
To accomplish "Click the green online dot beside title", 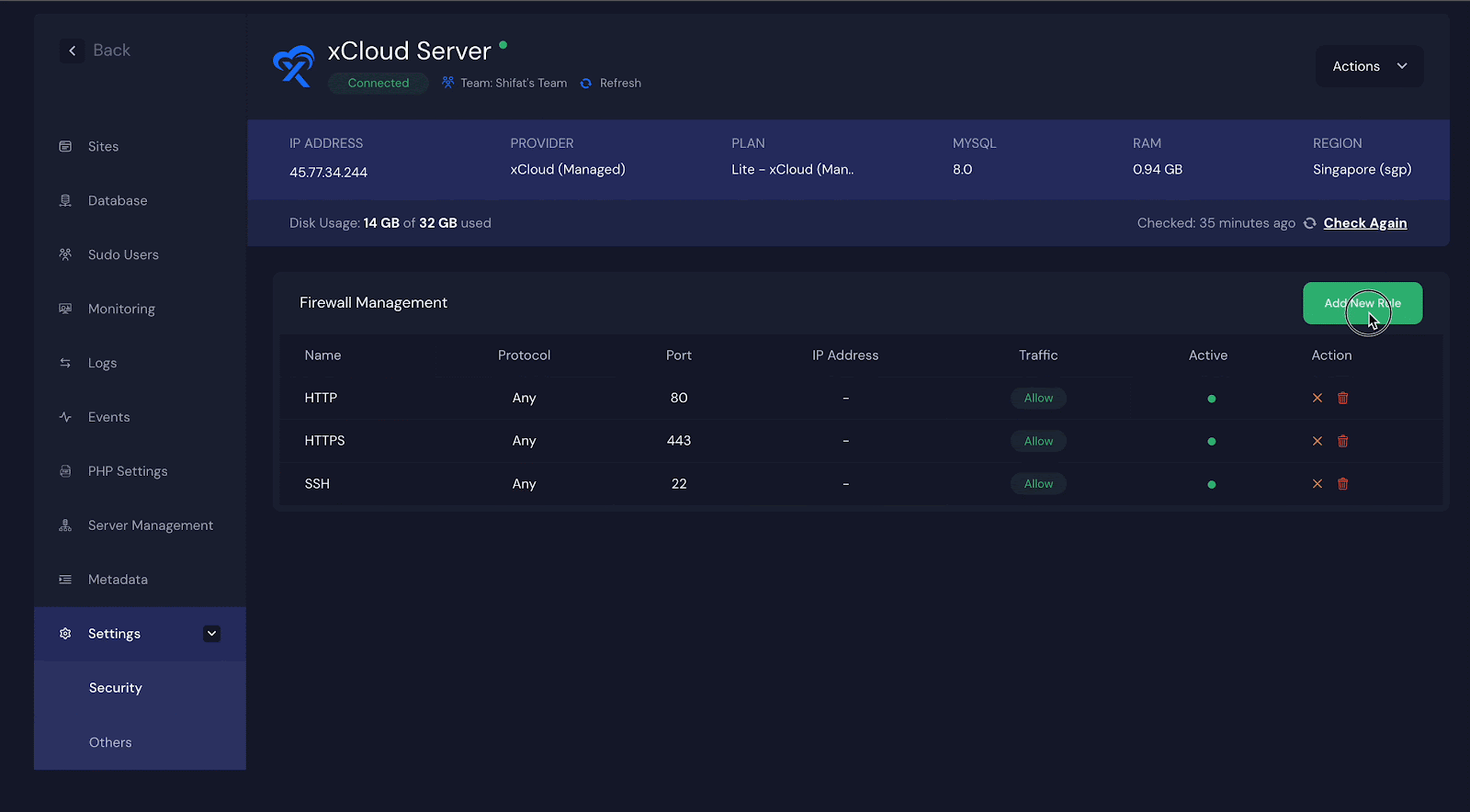I will point(503,44).
